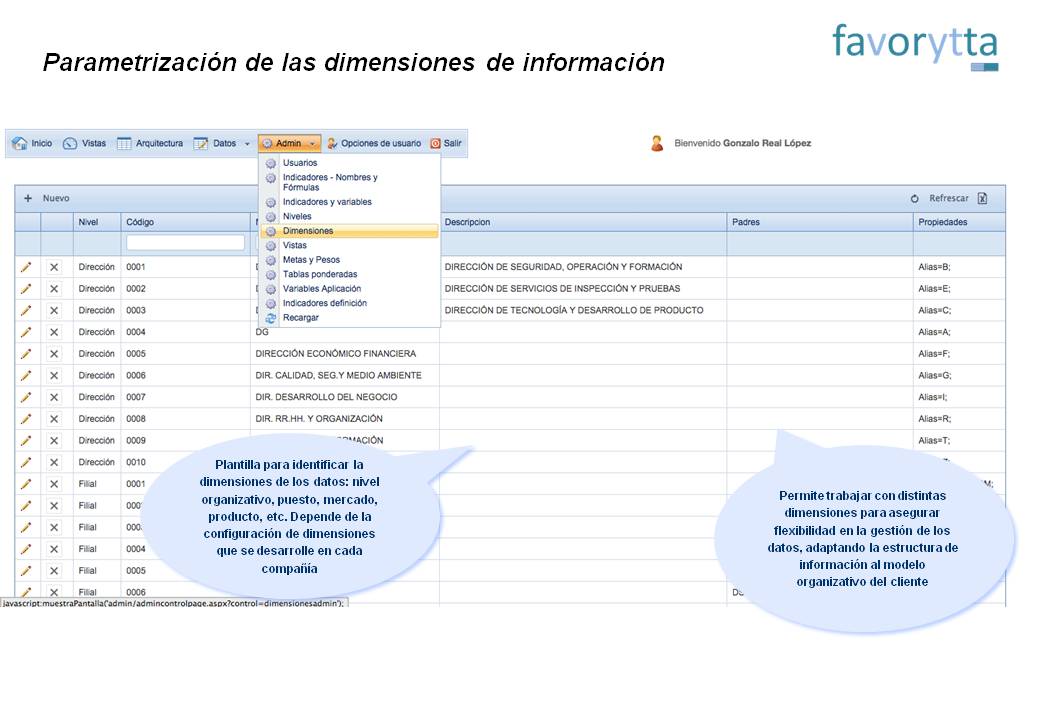This screenshot has height=720, width=1040.
Task: Open Opciones de usuario
Action: (x=374, y=143)
